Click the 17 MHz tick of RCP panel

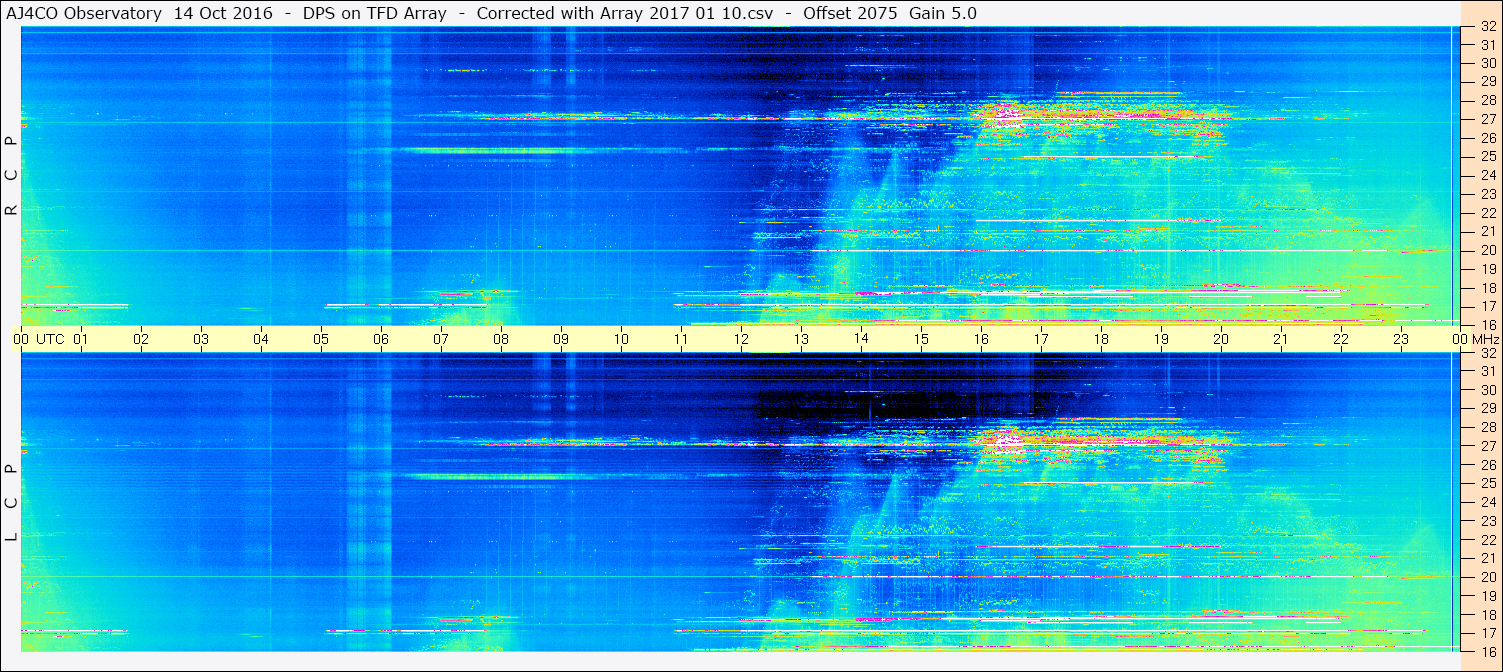[1487, 306]
